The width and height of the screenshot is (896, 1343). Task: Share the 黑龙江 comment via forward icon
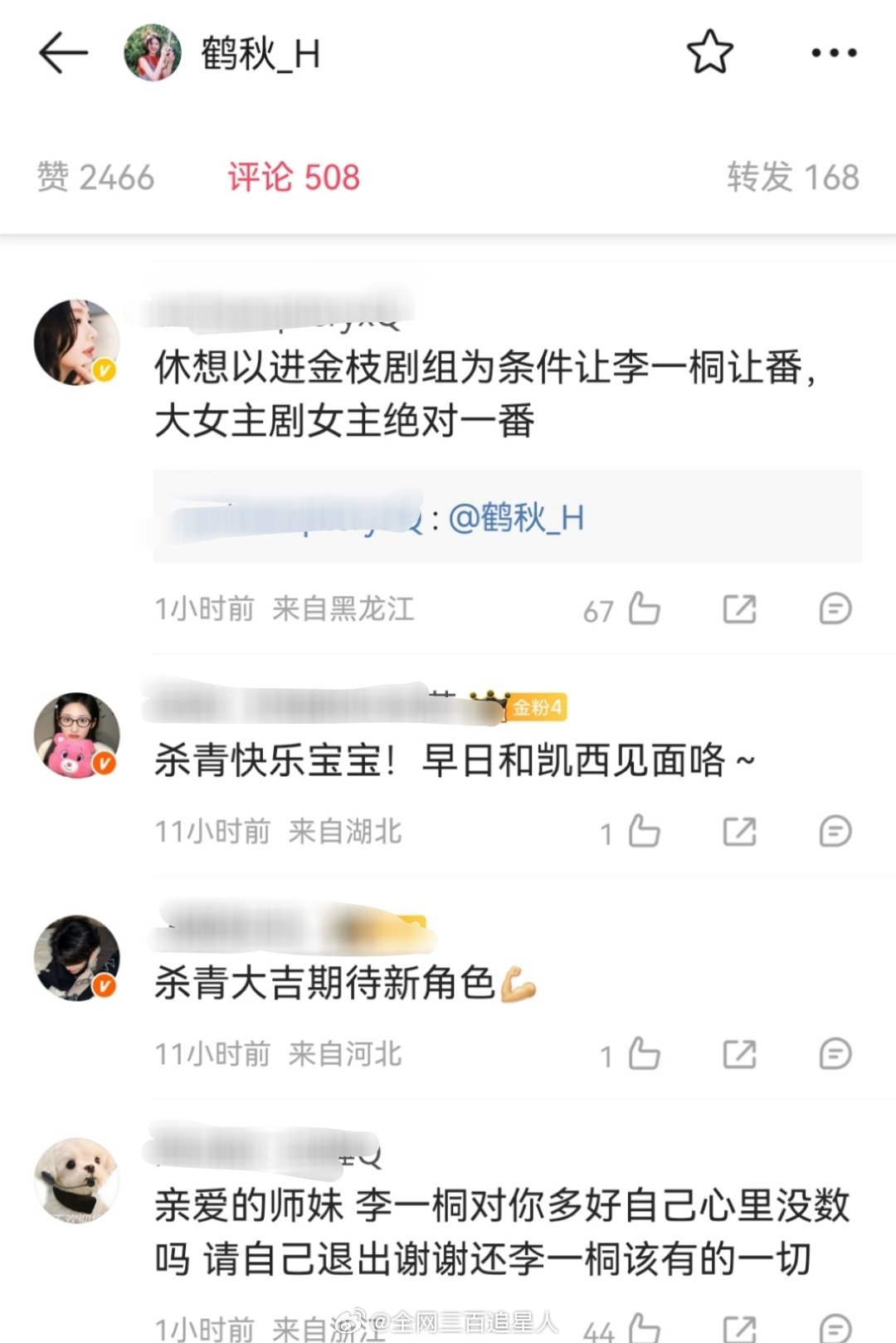739,609
